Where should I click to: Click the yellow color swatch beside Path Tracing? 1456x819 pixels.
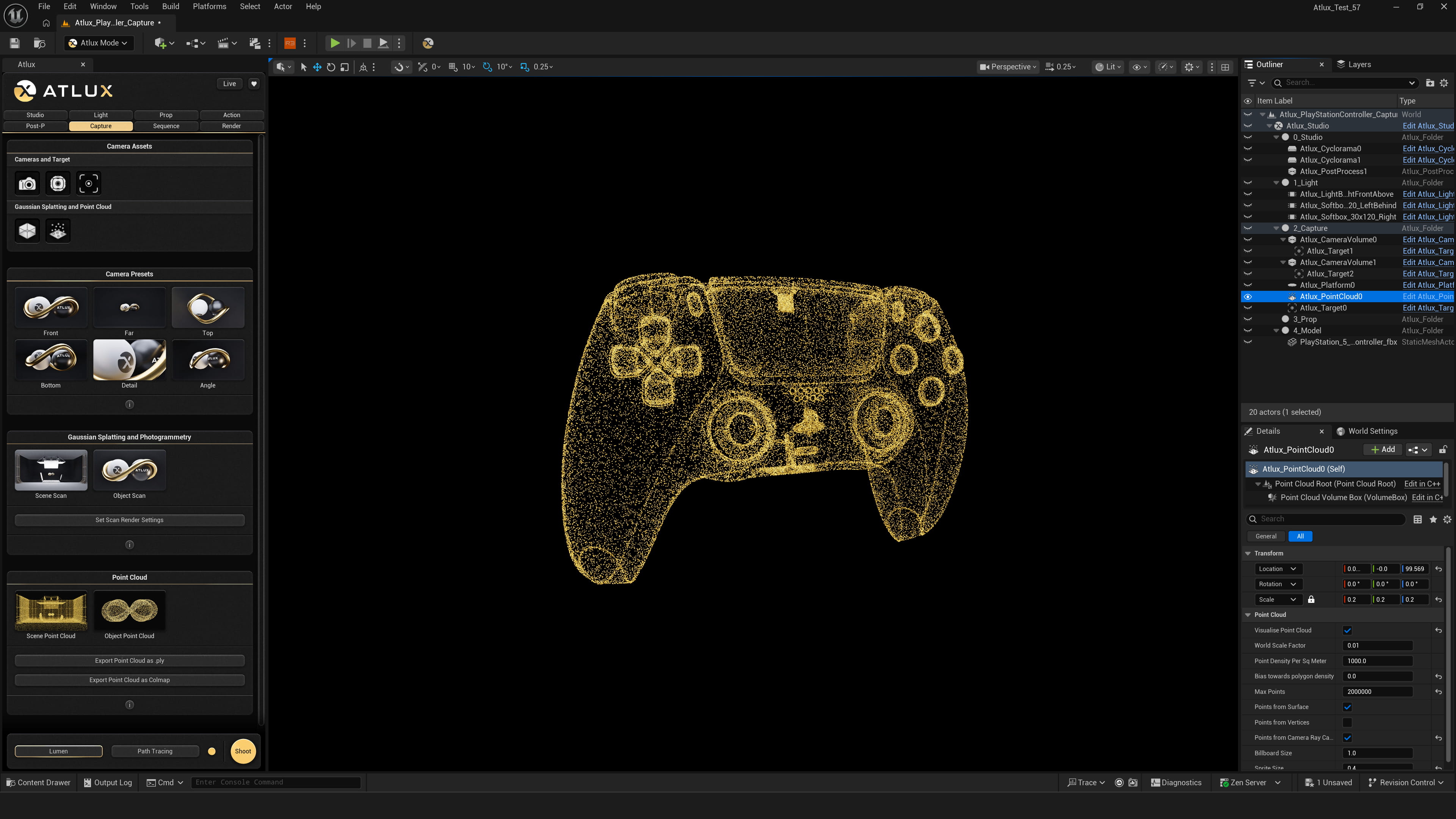coord(212,751)
